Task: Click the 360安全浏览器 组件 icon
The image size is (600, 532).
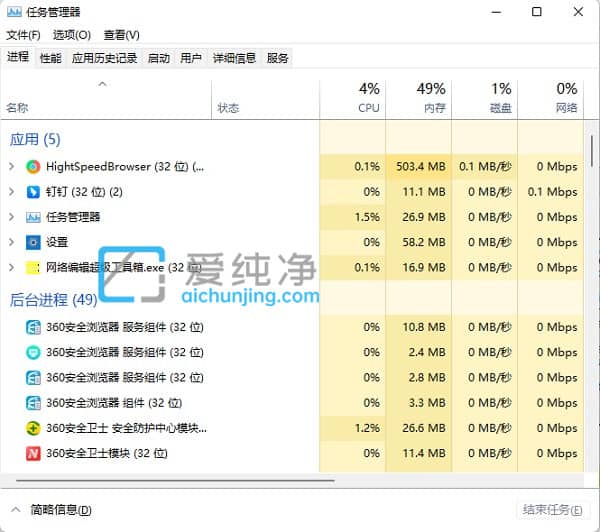Action: [33, 403]
